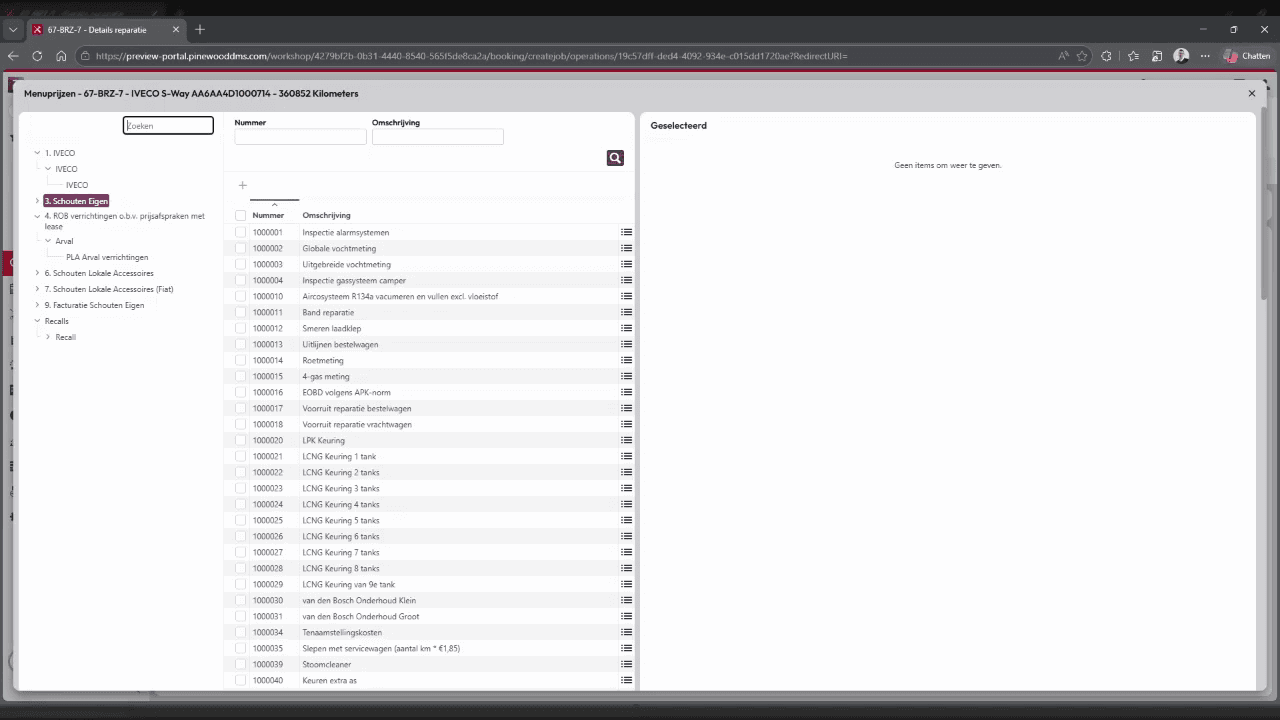Screen dimensions: 1280x720
Task: Open details list icon for Roetmeting
Action: click(x=626, y=360)
